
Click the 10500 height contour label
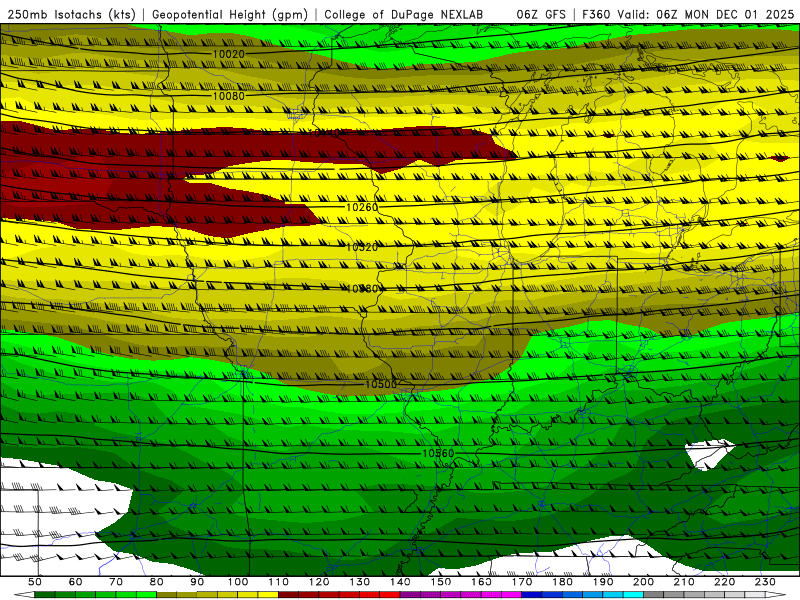(381, 384)
